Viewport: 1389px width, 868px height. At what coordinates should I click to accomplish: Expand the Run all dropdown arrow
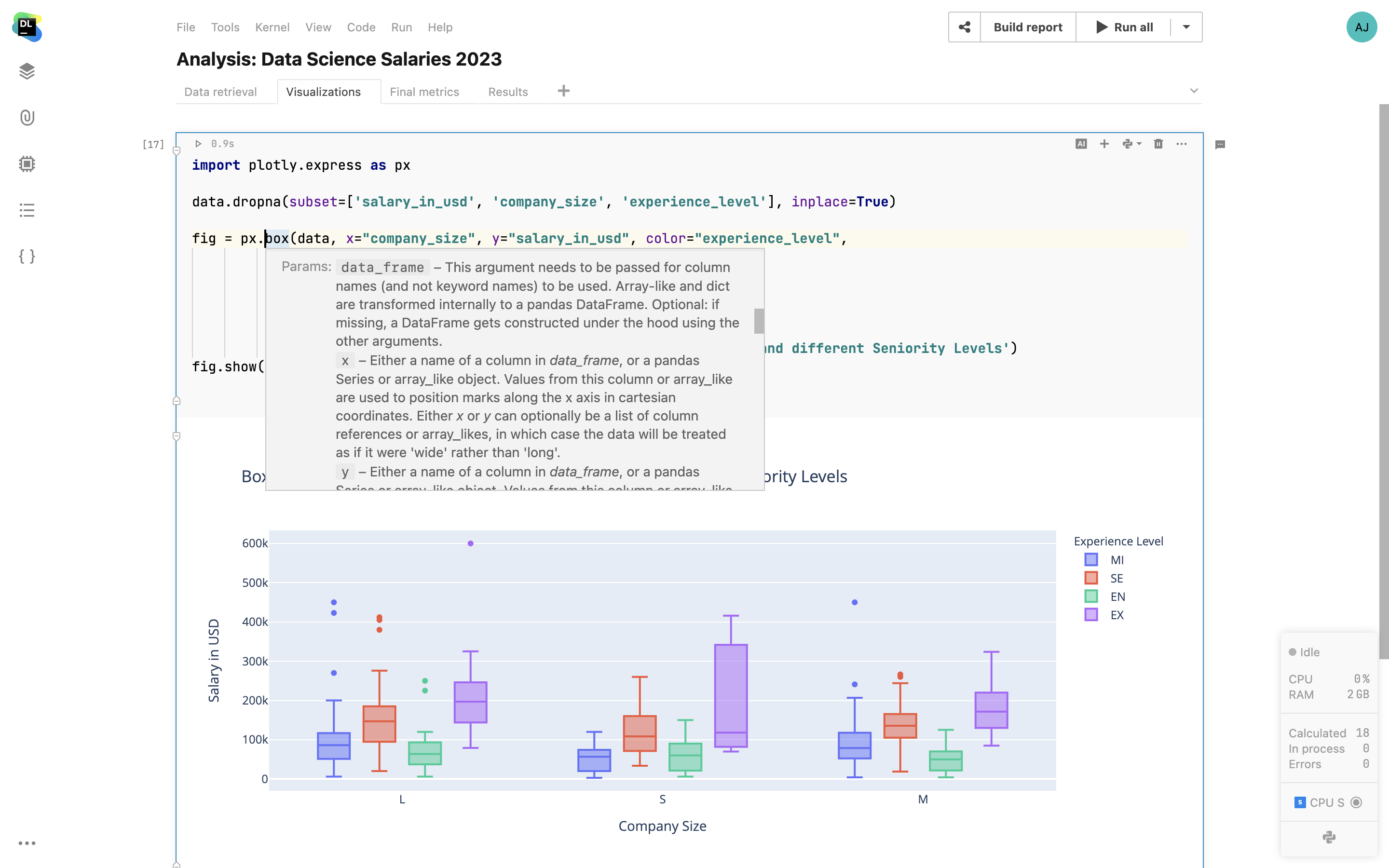click(x=1186, y=27)
